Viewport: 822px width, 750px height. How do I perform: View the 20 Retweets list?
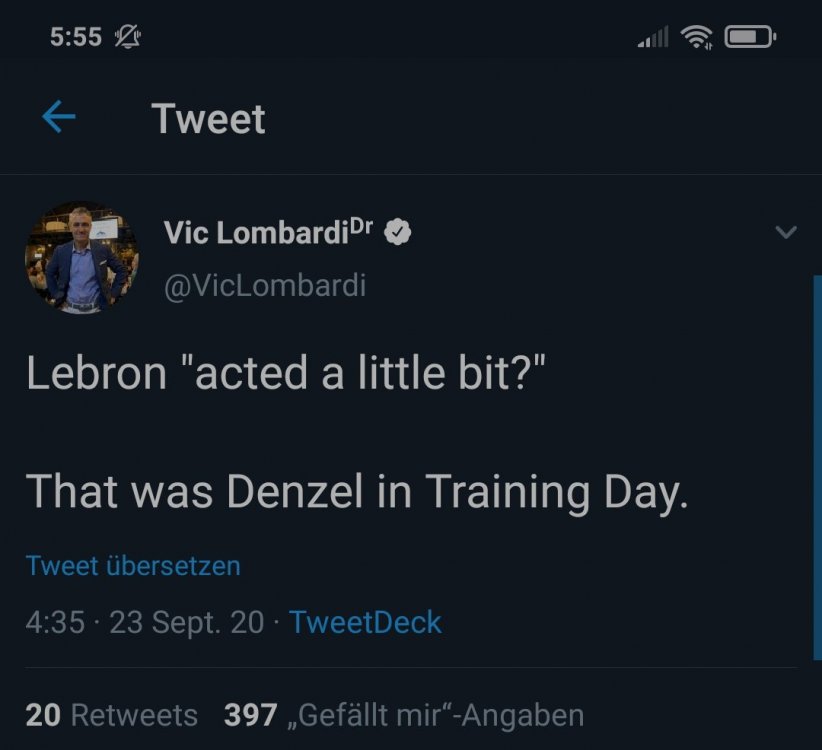point(112,715)
